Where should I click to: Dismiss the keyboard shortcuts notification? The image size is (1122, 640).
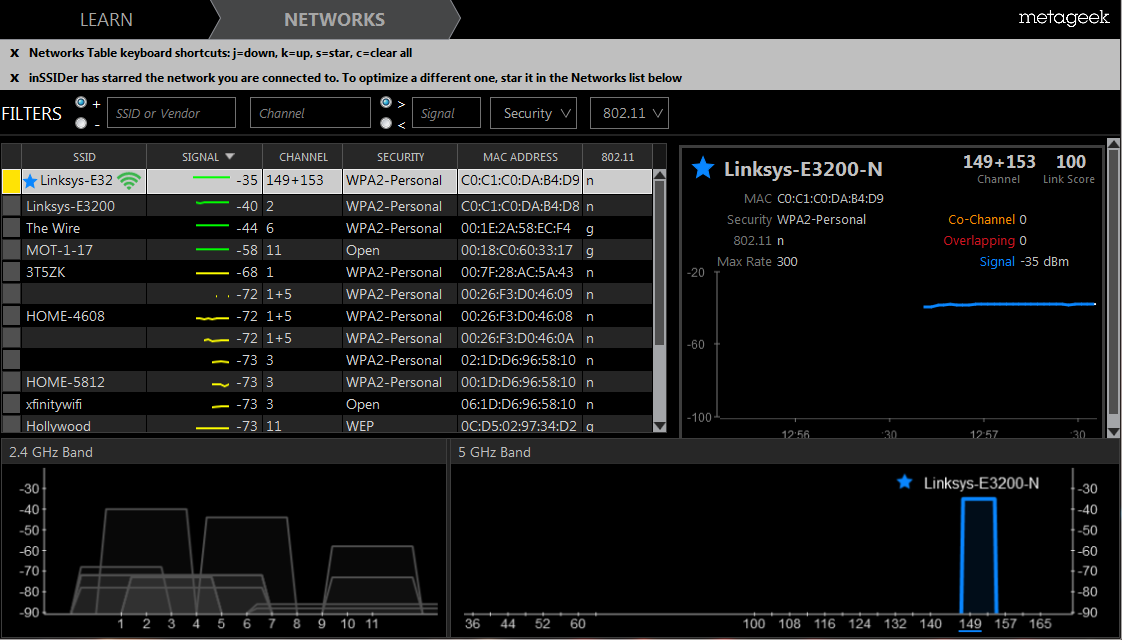click(14, 53)
